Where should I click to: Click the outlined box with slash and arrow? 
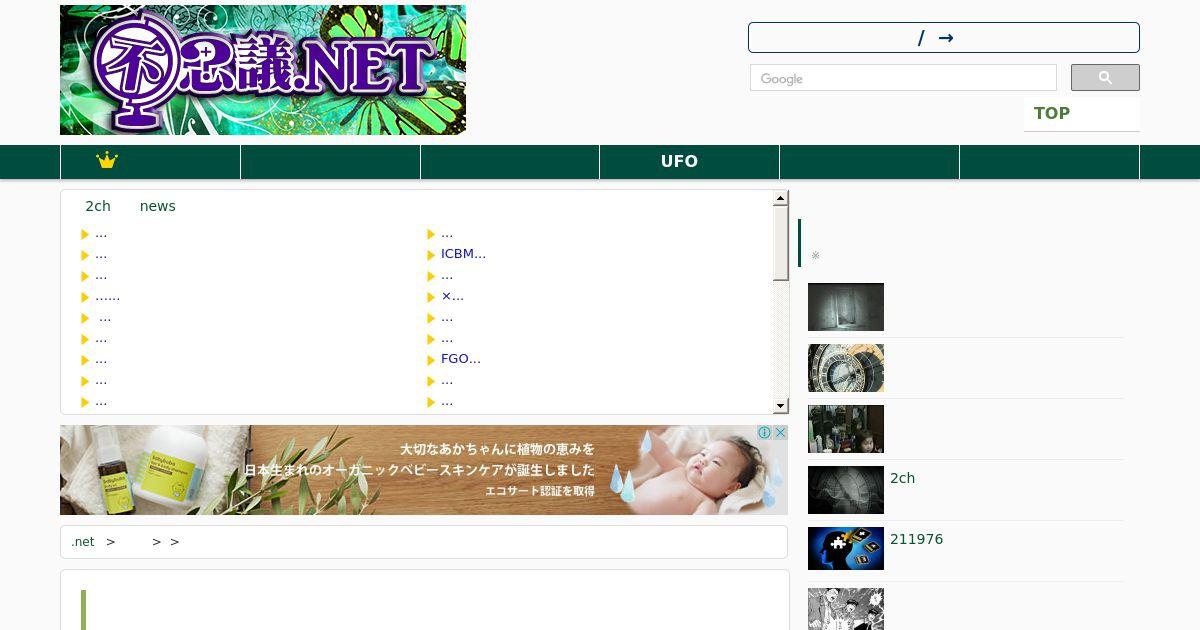(x=944, y=38)
